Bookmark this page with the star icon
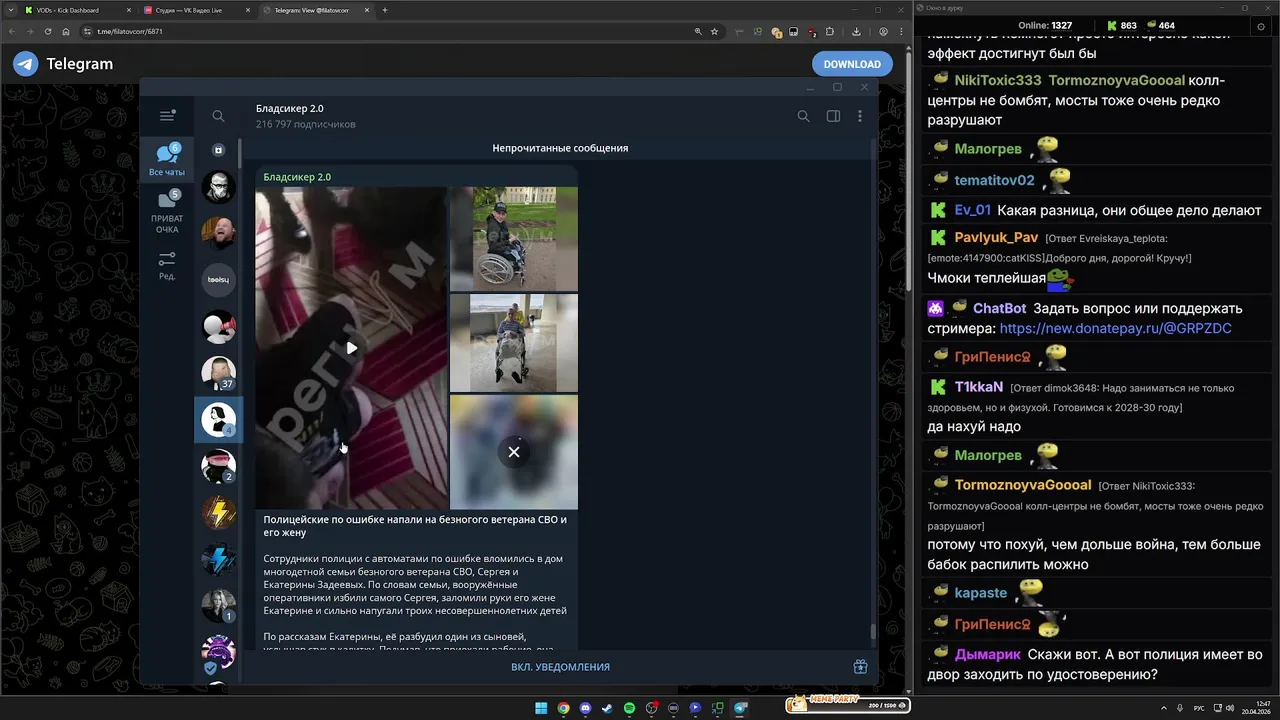The image size is (1280, 720). click(x=714, y=31)
